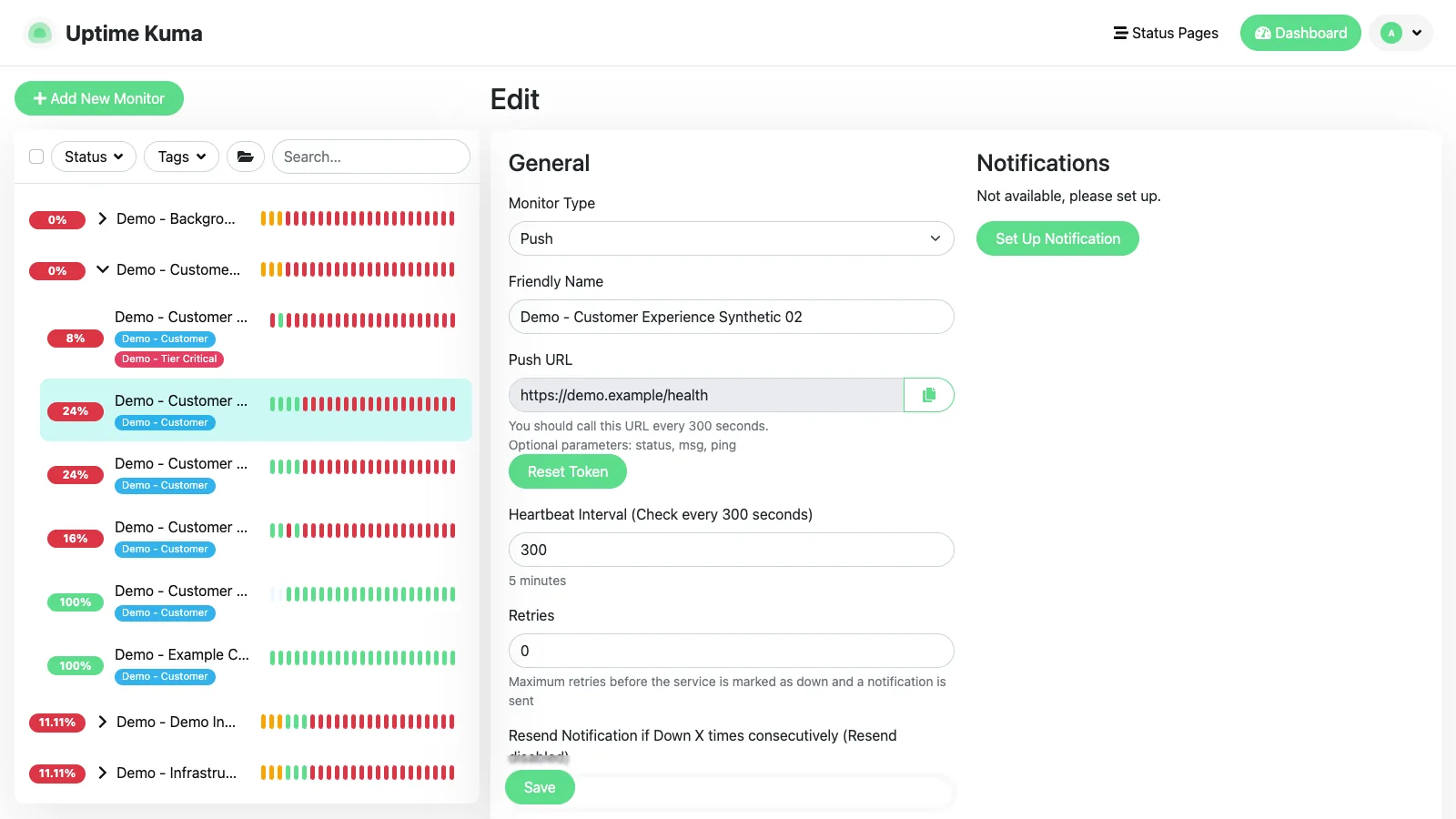Click the "Retries" label
The image size is (1456, 819).
point(531,615)
